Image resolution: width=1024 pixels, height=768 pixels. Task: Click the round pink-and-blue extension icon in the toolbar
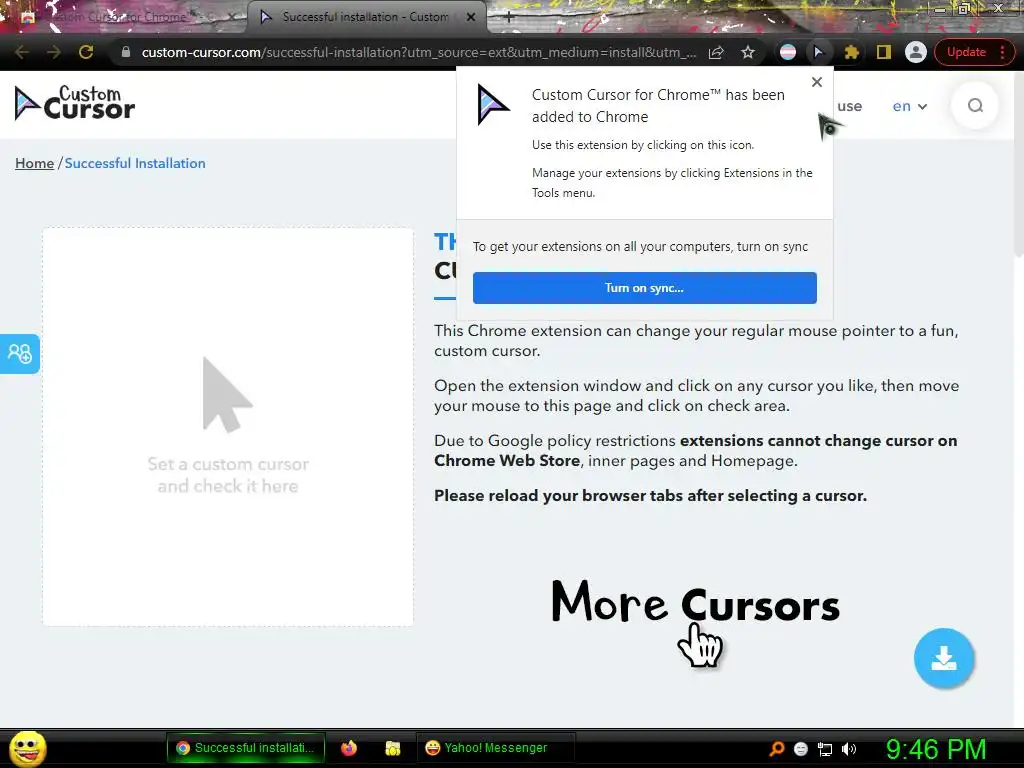click(788, 52)
